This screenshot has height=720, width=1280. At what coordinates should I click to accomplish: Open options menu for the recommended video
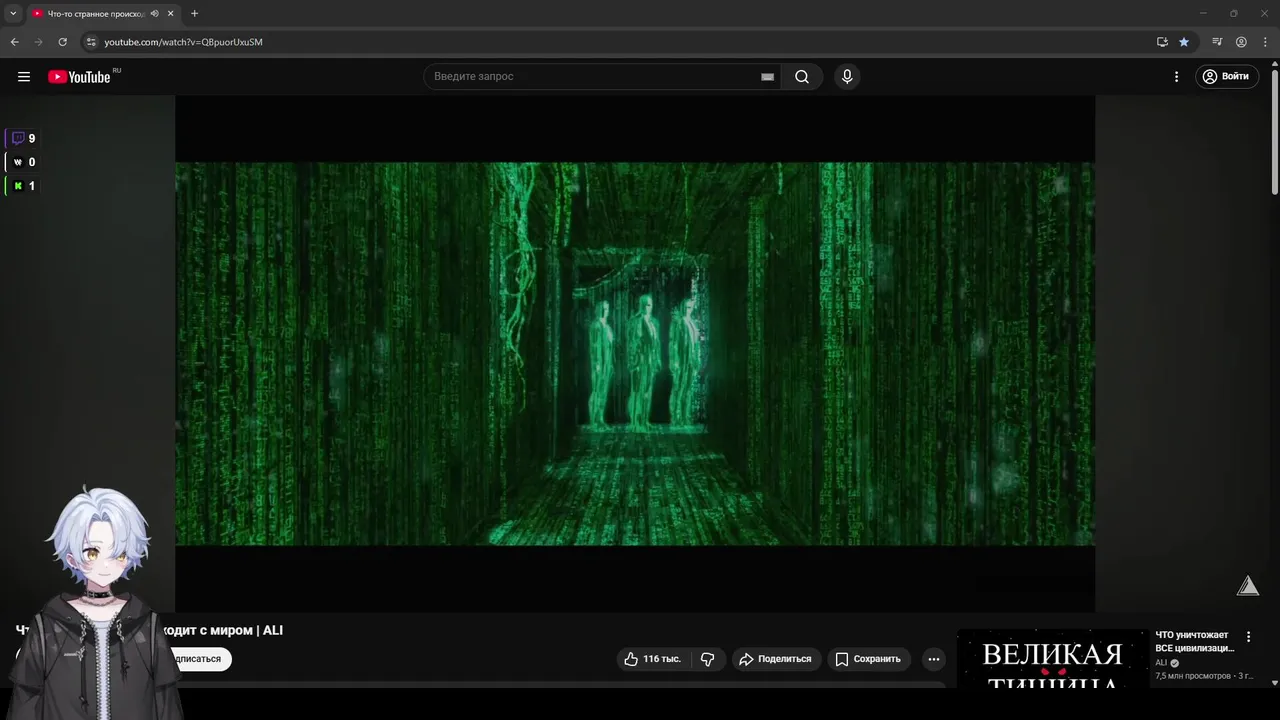click(1248, 637)
